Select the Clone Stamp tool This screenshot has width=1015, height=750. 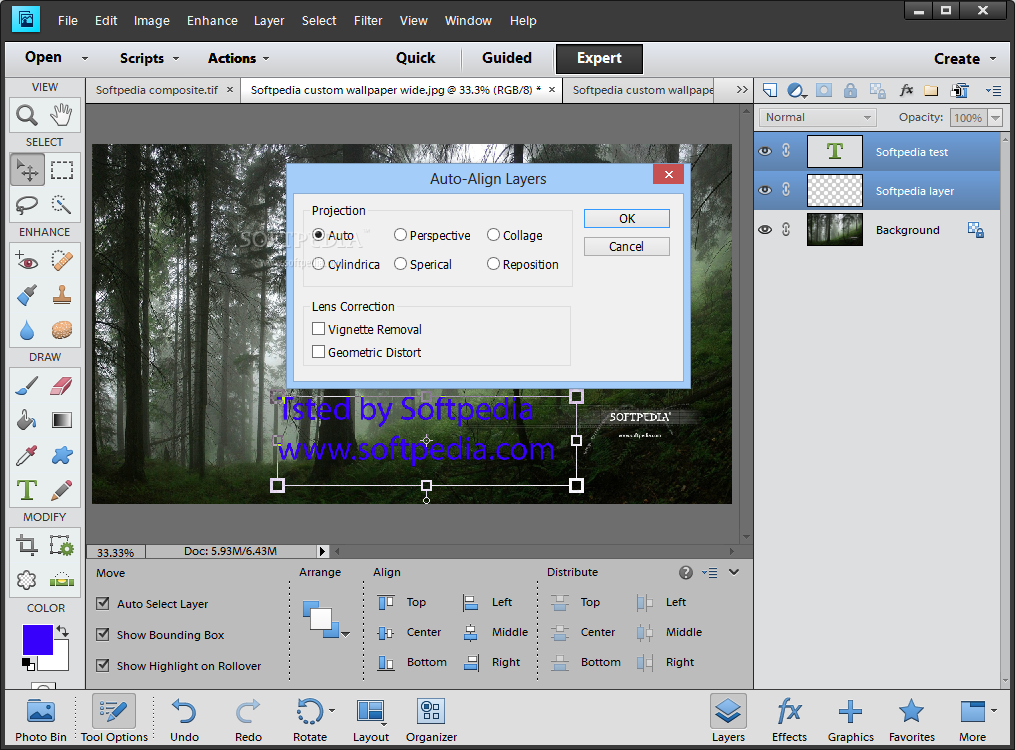coord(61,296)
